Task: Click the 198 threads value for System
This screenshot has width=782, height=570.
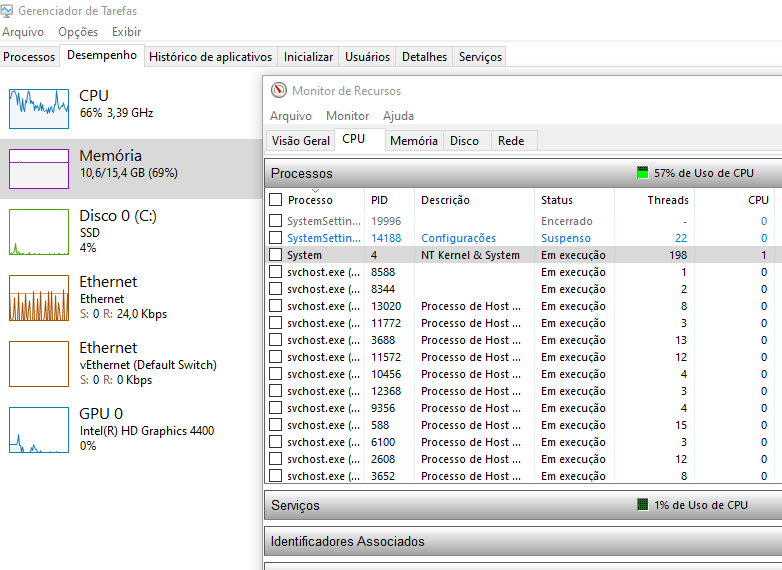Action: 678,255
